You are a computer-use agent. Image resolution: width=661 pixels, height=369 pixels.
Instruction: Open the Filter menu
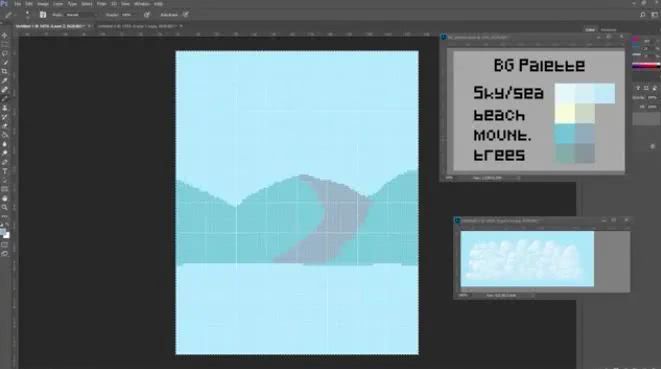[x=102, y=4]
